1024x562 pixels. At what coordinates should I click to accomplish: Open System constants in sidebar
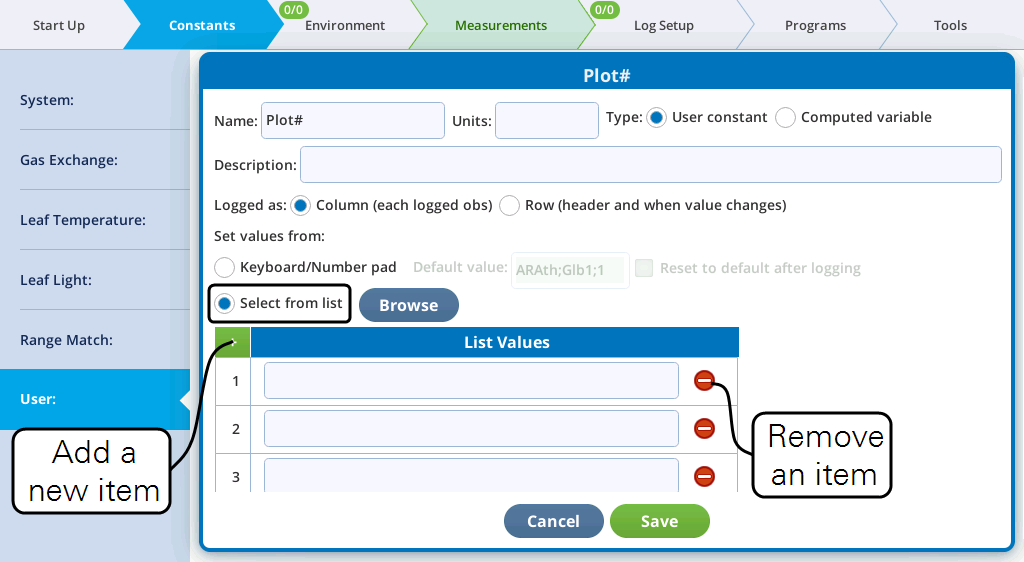pos(95,100)
